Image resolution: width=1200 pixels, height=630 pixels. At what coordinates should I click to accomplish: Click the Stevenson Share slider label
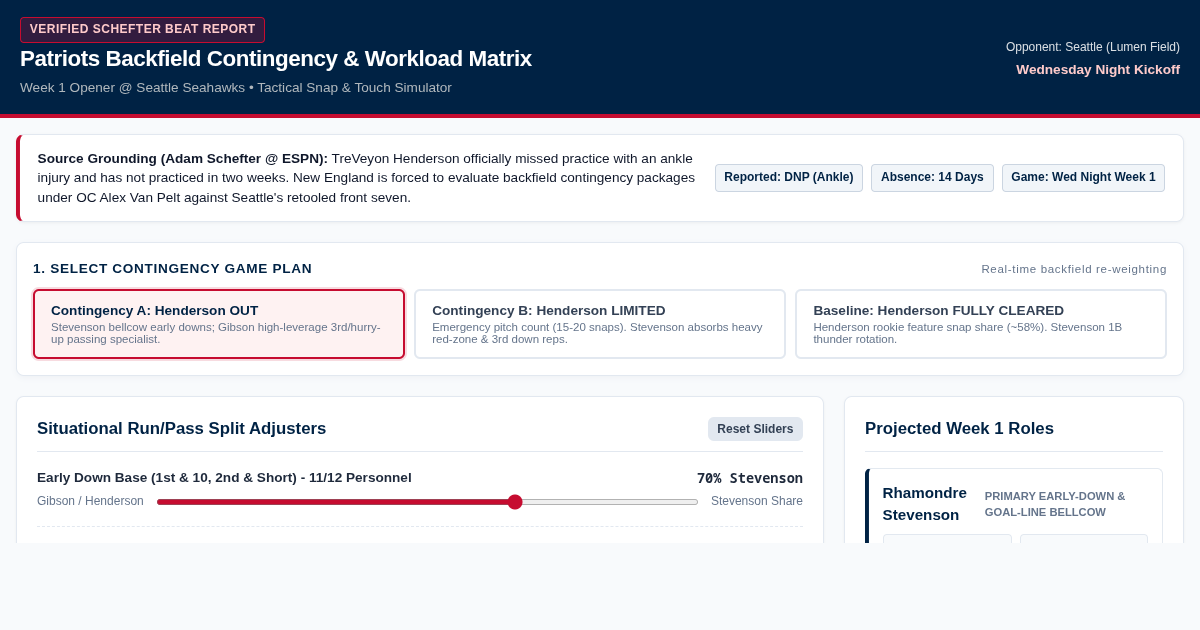pos(757,501)
